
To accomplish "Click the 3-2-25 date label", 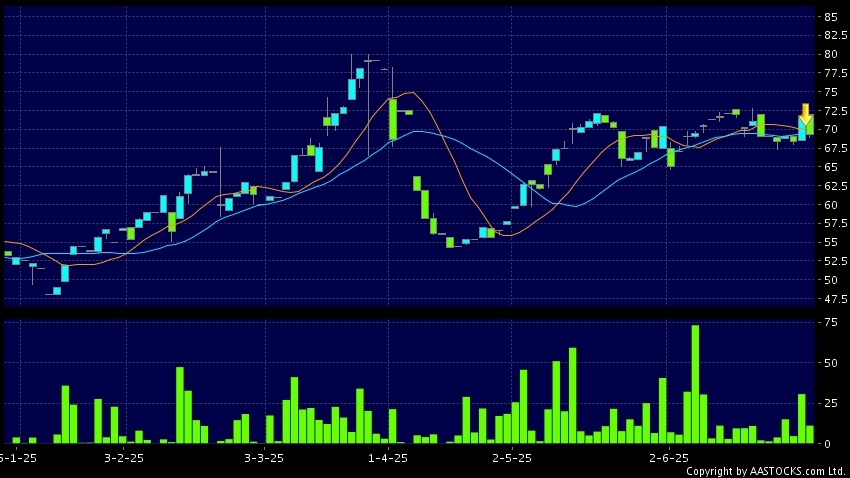I will (124, 458).
